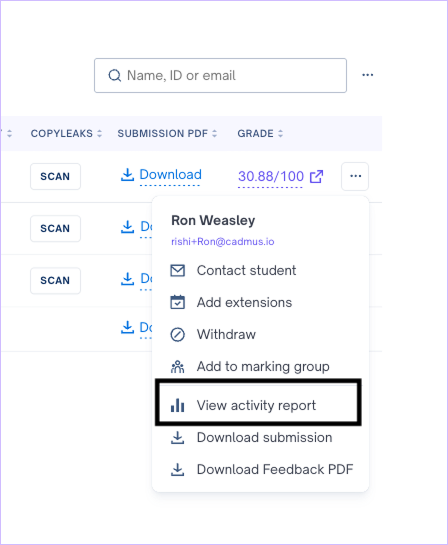
Task: Click SCAN button in the first row
Action: pyautogui.click(x=55, y=176)
